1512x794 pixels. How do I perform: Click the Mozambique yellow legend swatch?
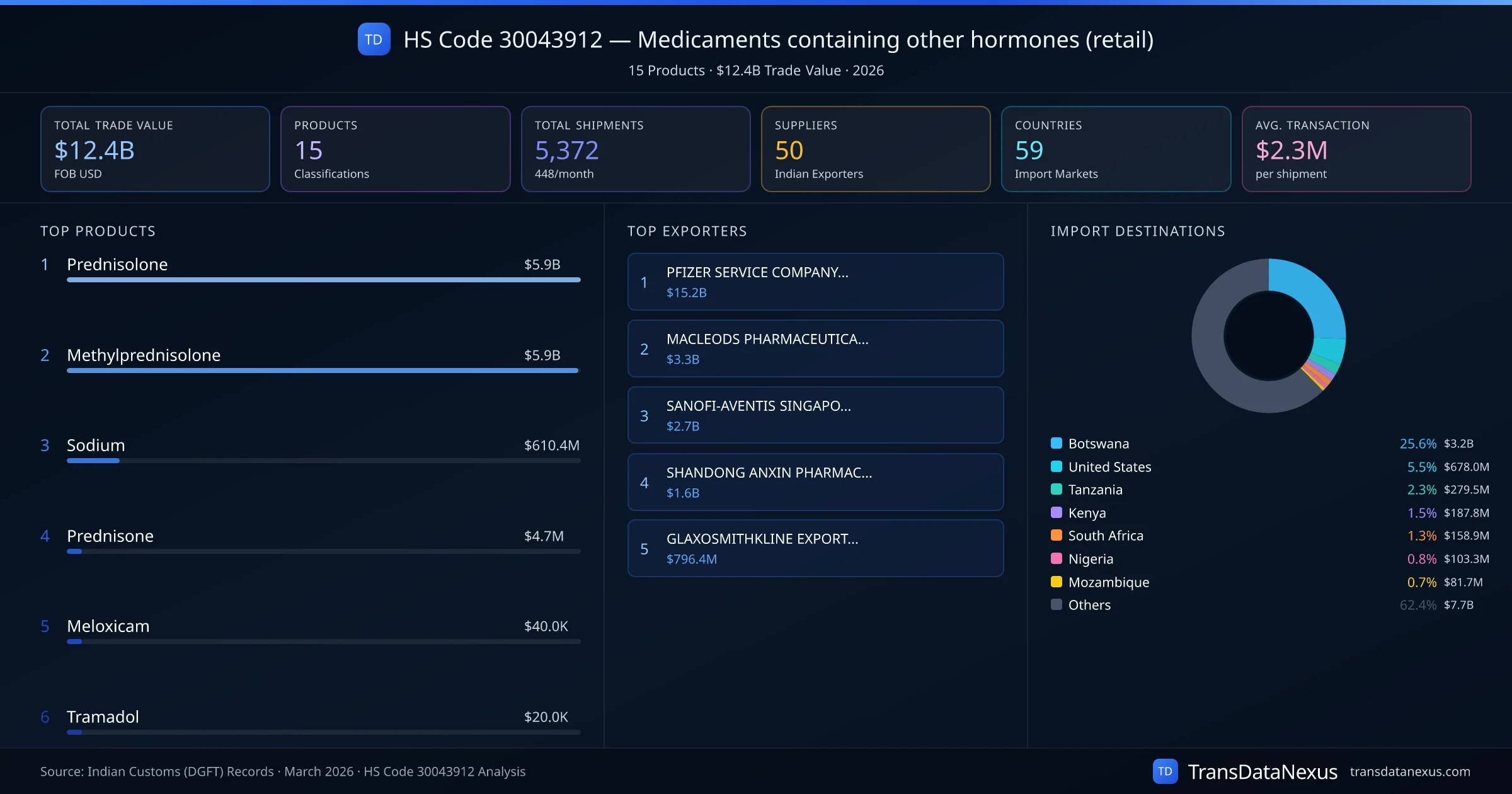coord(1057,582)
